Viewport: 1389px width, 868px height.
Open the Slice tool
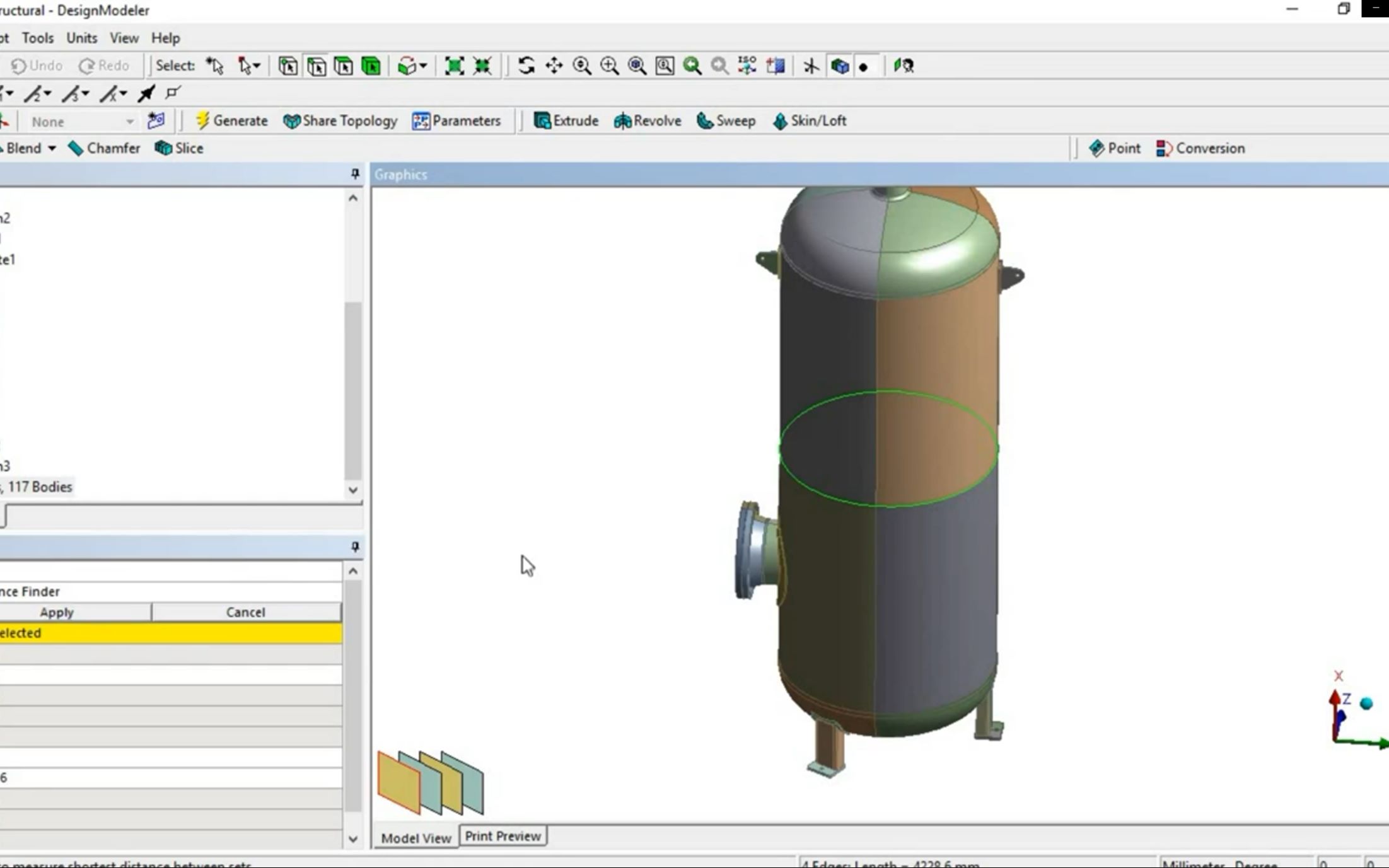pos(179,148)
